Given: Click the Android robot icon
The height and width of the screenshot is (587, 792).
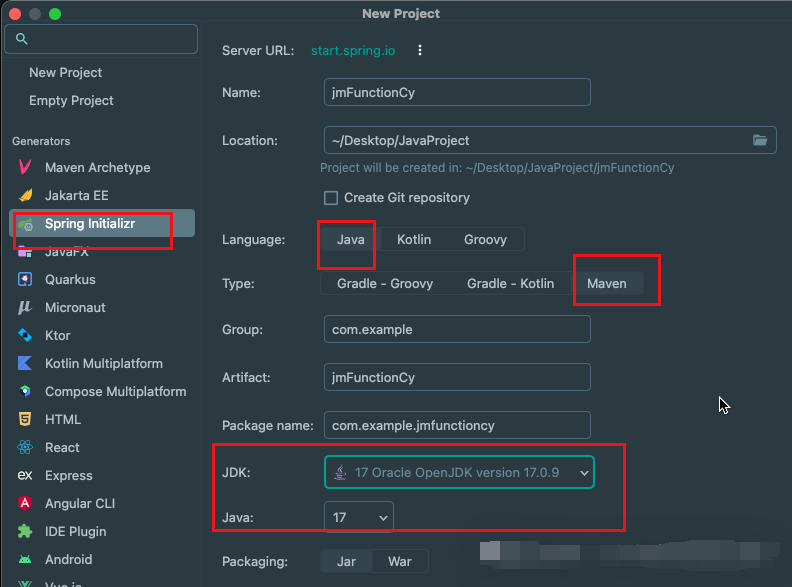Looking at the screenshot, I should tap(25, 559).
